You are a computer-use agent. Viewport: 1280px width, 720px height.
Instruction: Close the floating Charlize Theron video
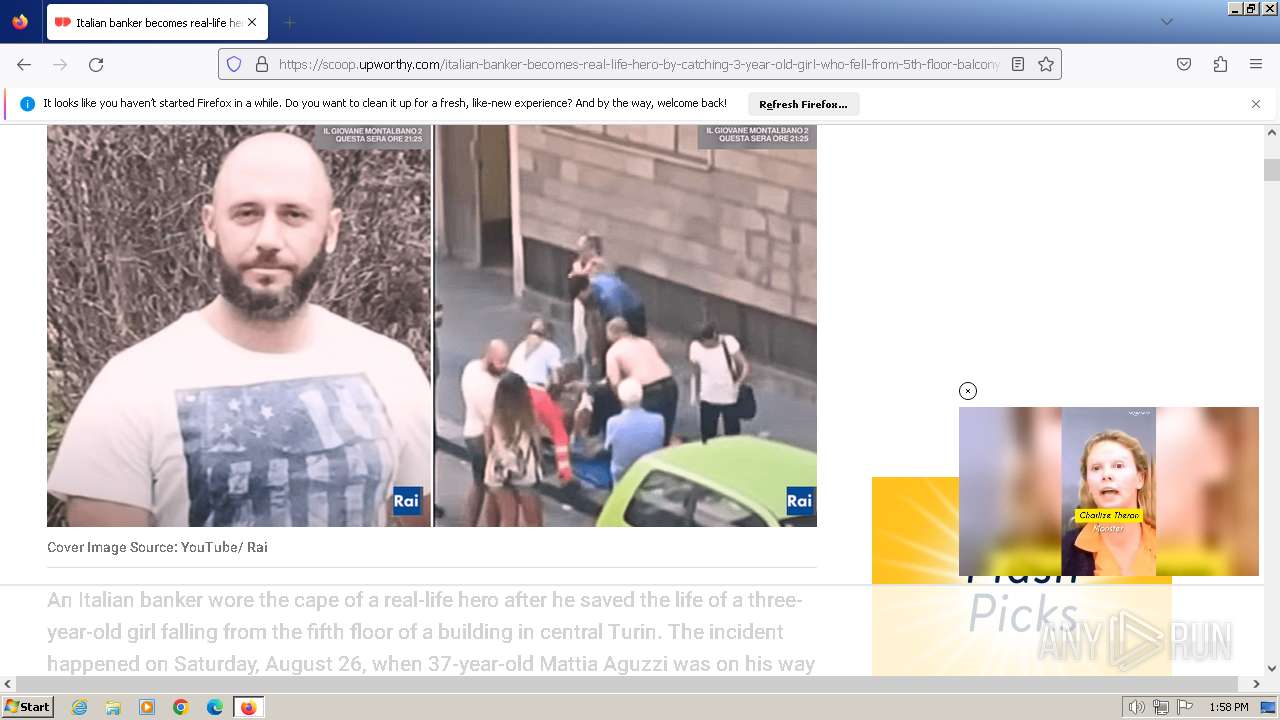point(968,391)
